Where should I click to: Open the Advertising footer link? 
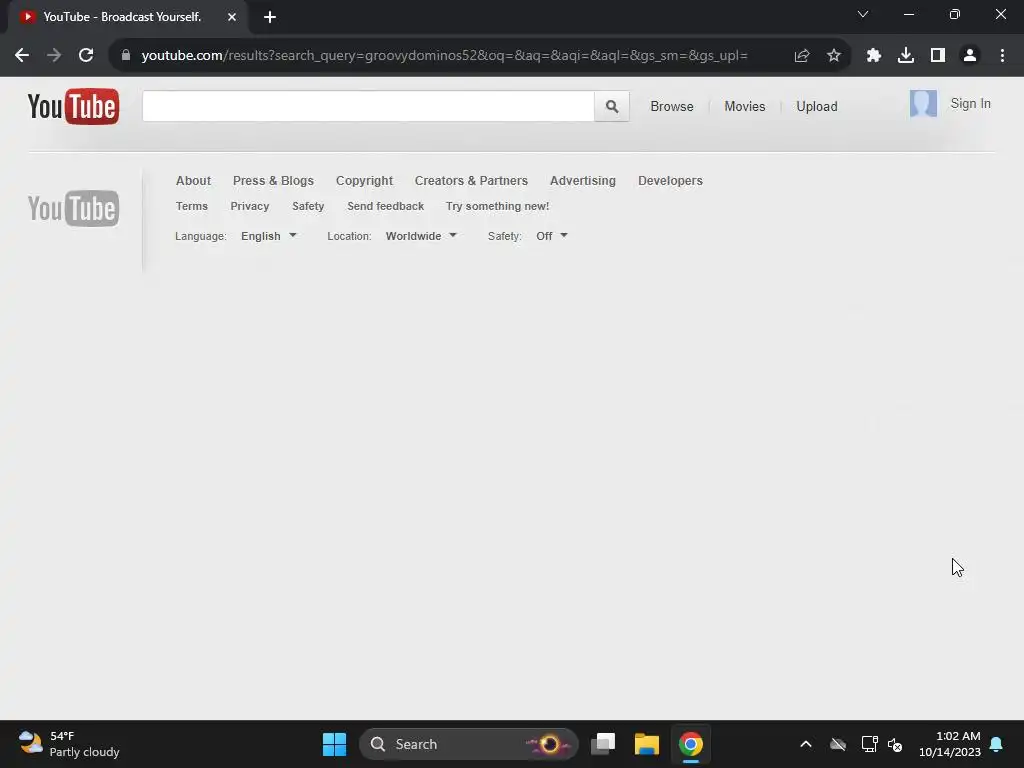click(x=583, y=181)
